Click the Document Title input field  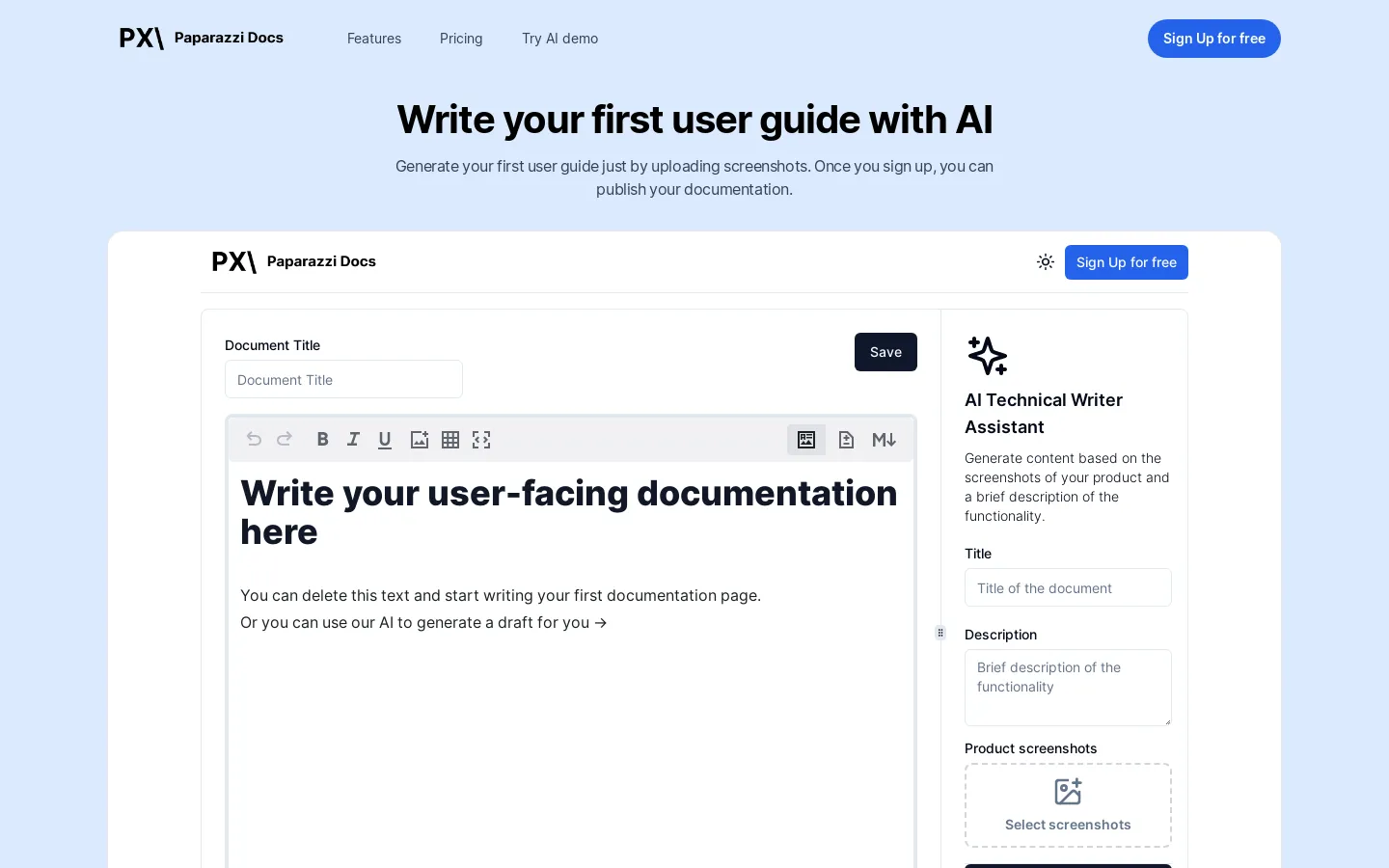343,379
